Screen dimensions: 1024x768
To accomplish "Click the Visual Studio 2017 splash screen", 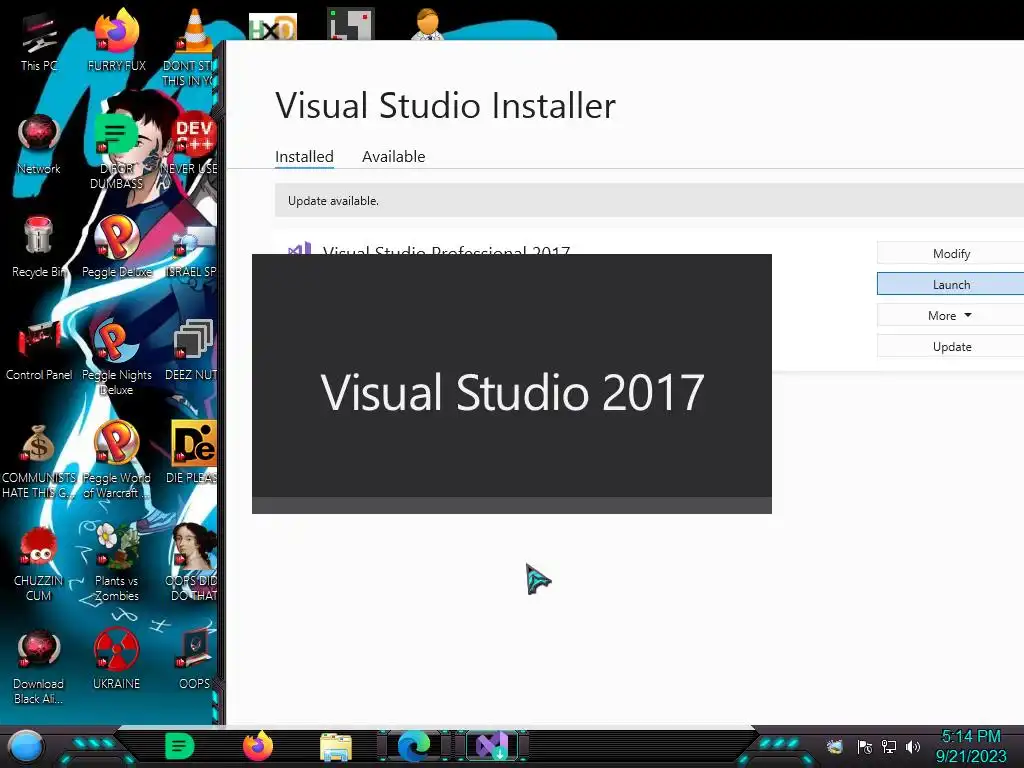I will pos(512,384).
